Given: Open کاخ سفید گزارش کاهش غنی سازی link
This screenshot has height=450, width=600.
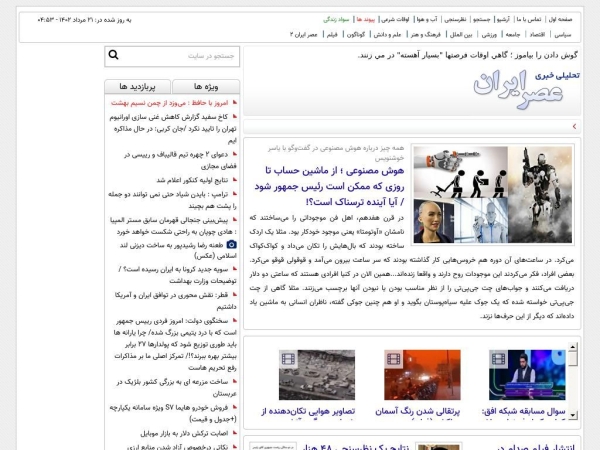Looking at the screenshot, I should point(173,129).
